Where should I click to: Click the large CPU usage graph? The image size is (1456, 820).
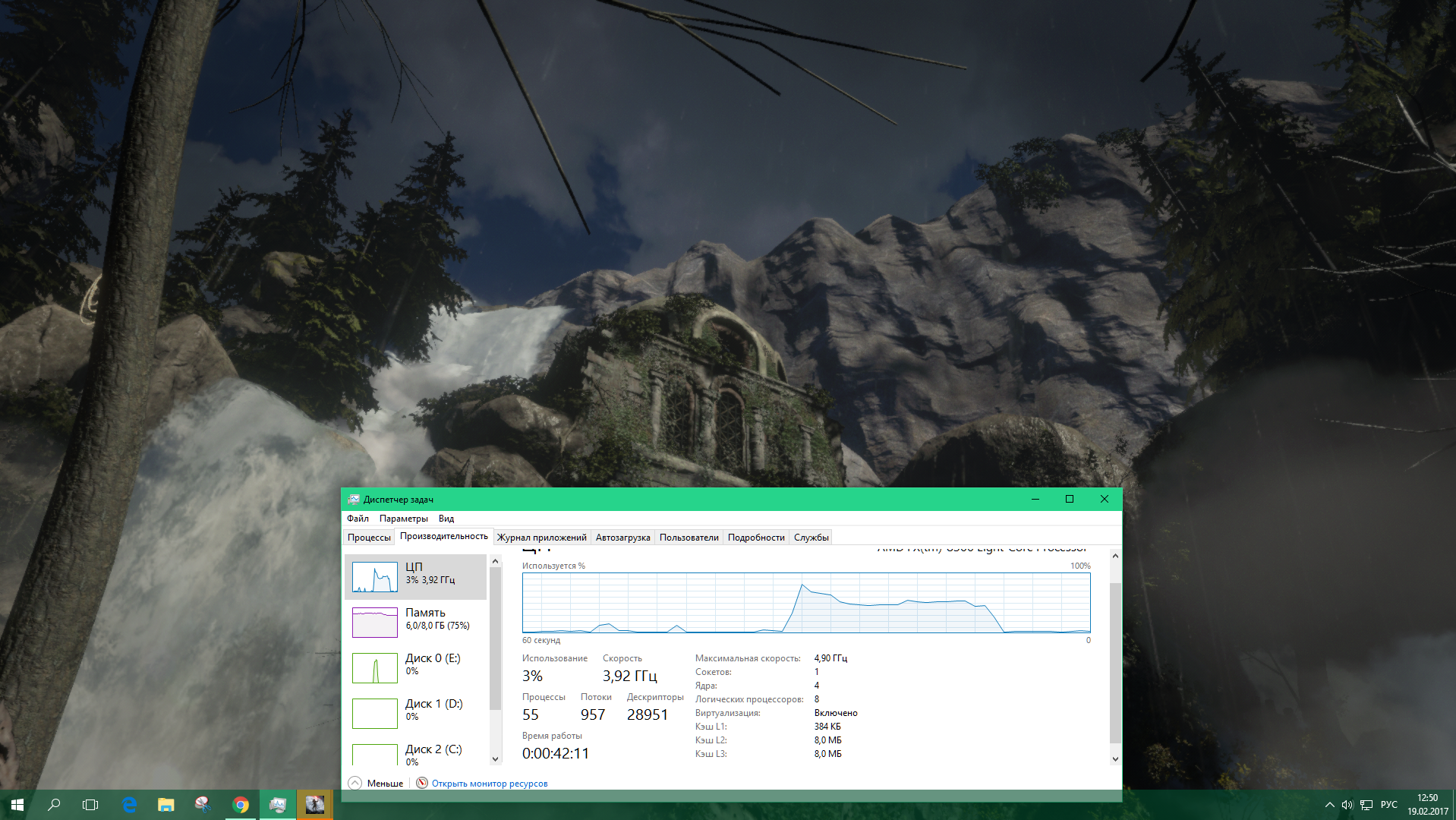pos(806,603)
